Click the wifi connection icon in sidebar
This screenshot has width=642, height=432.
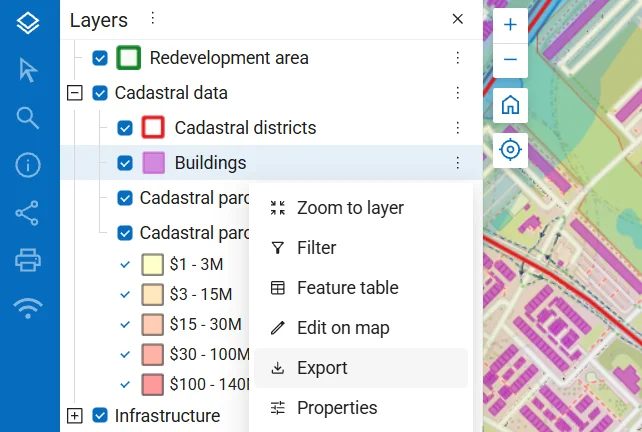[x=28, y=308]
